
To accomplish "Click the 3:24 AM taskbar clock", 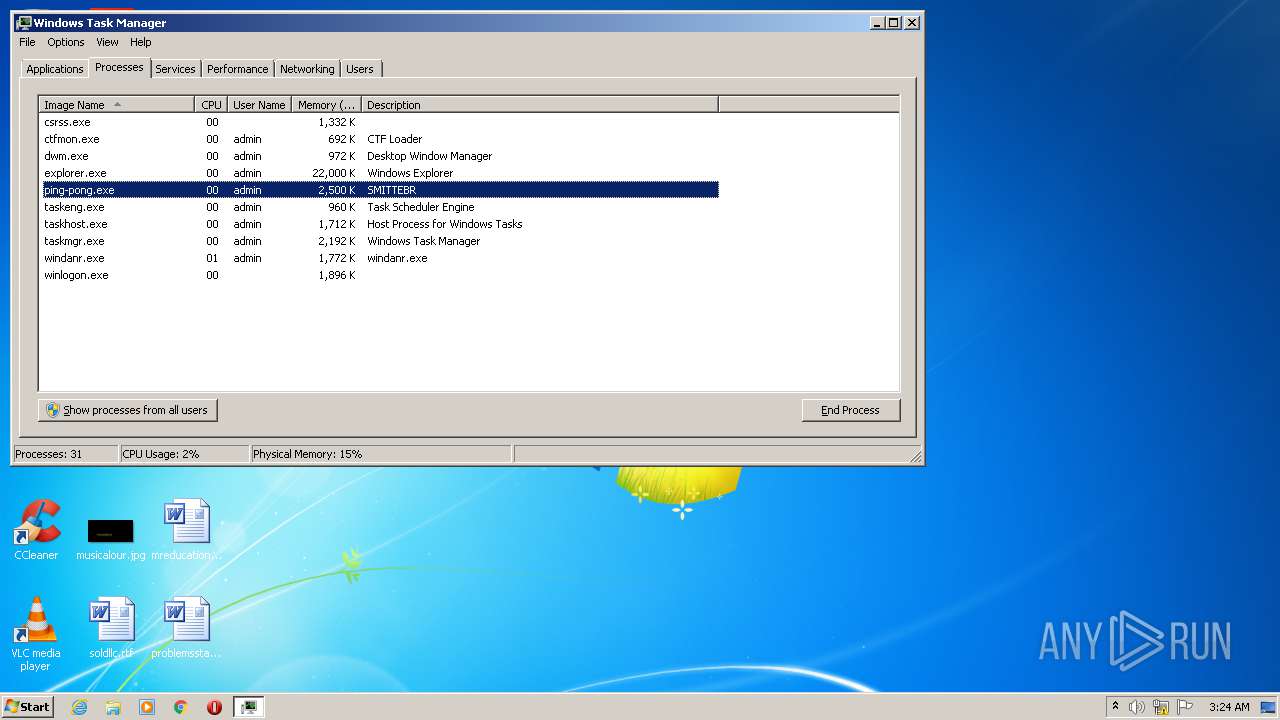I will point(1229,707).
